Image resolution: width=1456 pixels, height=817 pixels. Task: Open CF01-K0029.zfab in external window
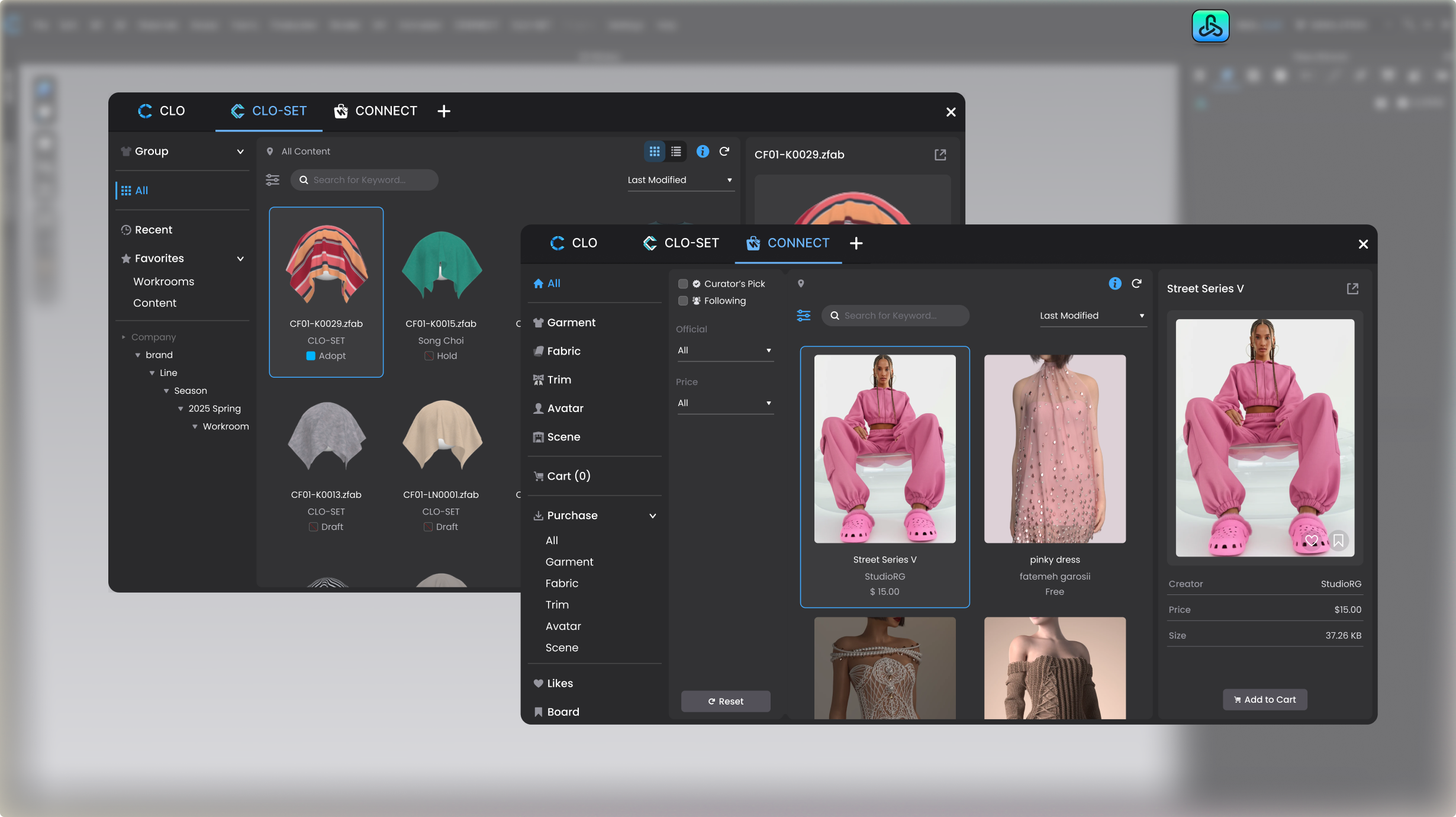pyautogui.click(x=940, y=155)
